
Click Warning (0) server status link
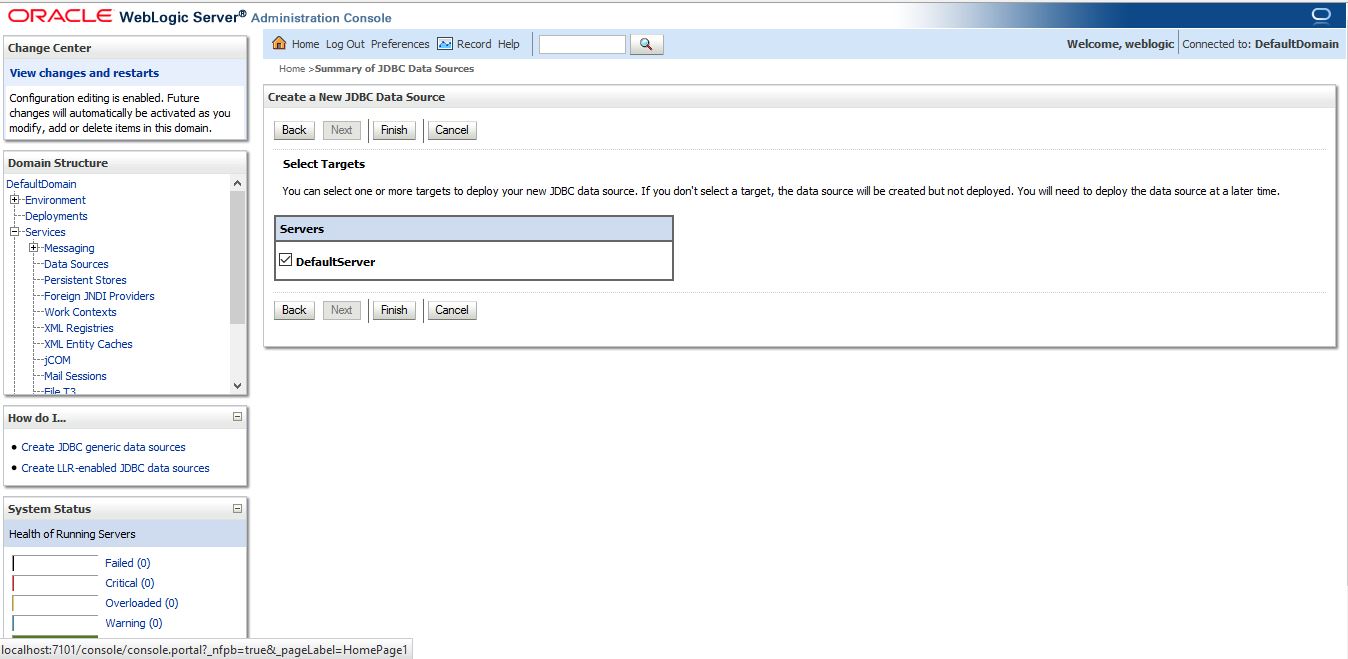[x=133, y=623]
